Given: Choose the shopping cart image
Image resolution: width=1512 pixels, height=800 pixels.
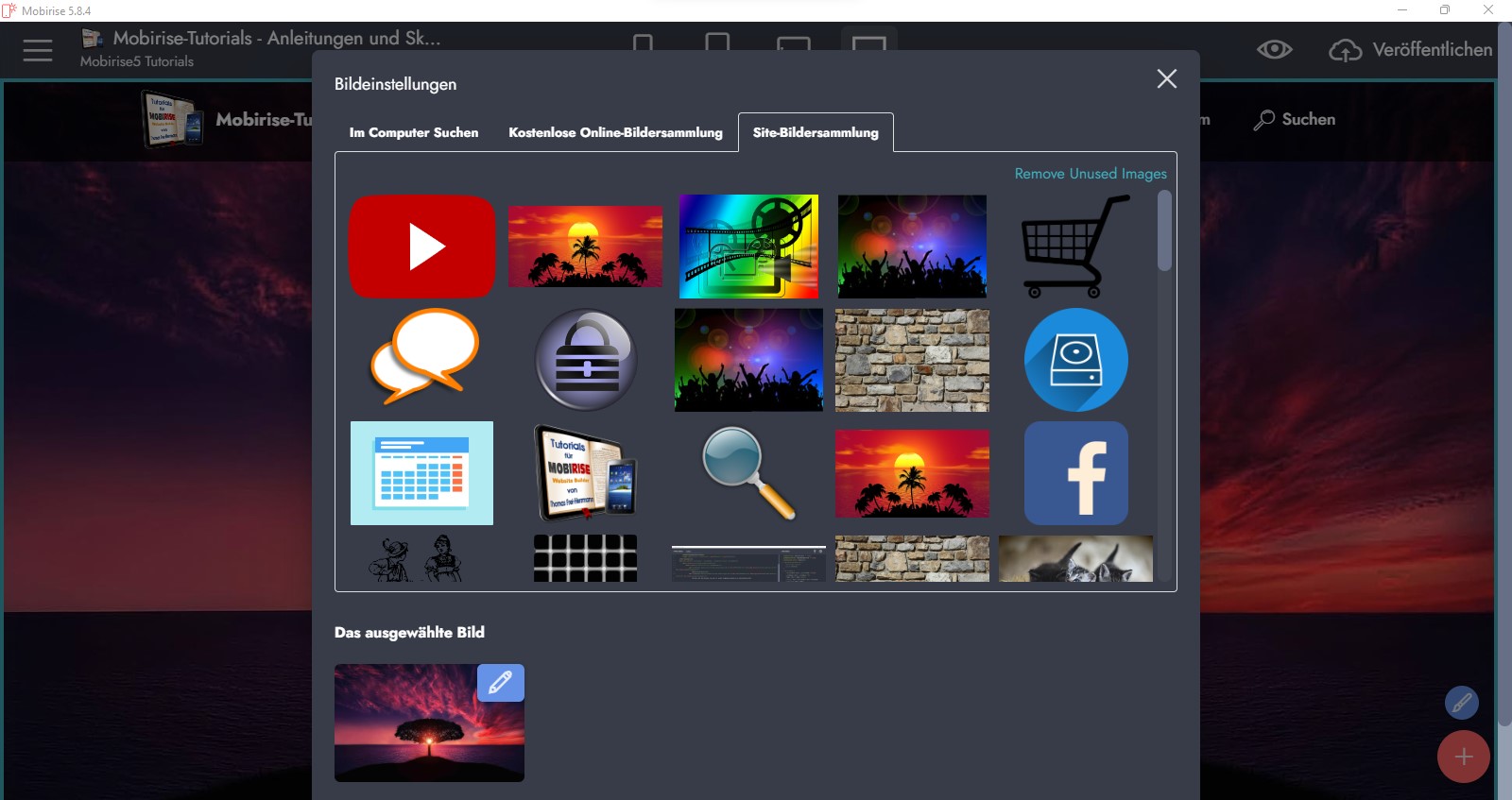Looking at the screenshot, I should pyautogui.click(x=1075, y=247).
